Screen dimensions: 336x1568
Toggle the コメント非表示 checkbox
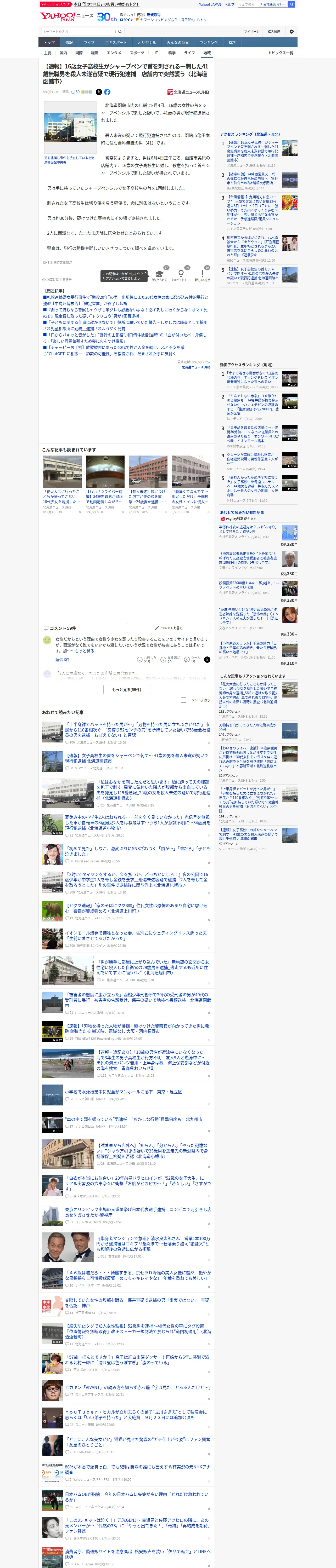coord(183,700)
